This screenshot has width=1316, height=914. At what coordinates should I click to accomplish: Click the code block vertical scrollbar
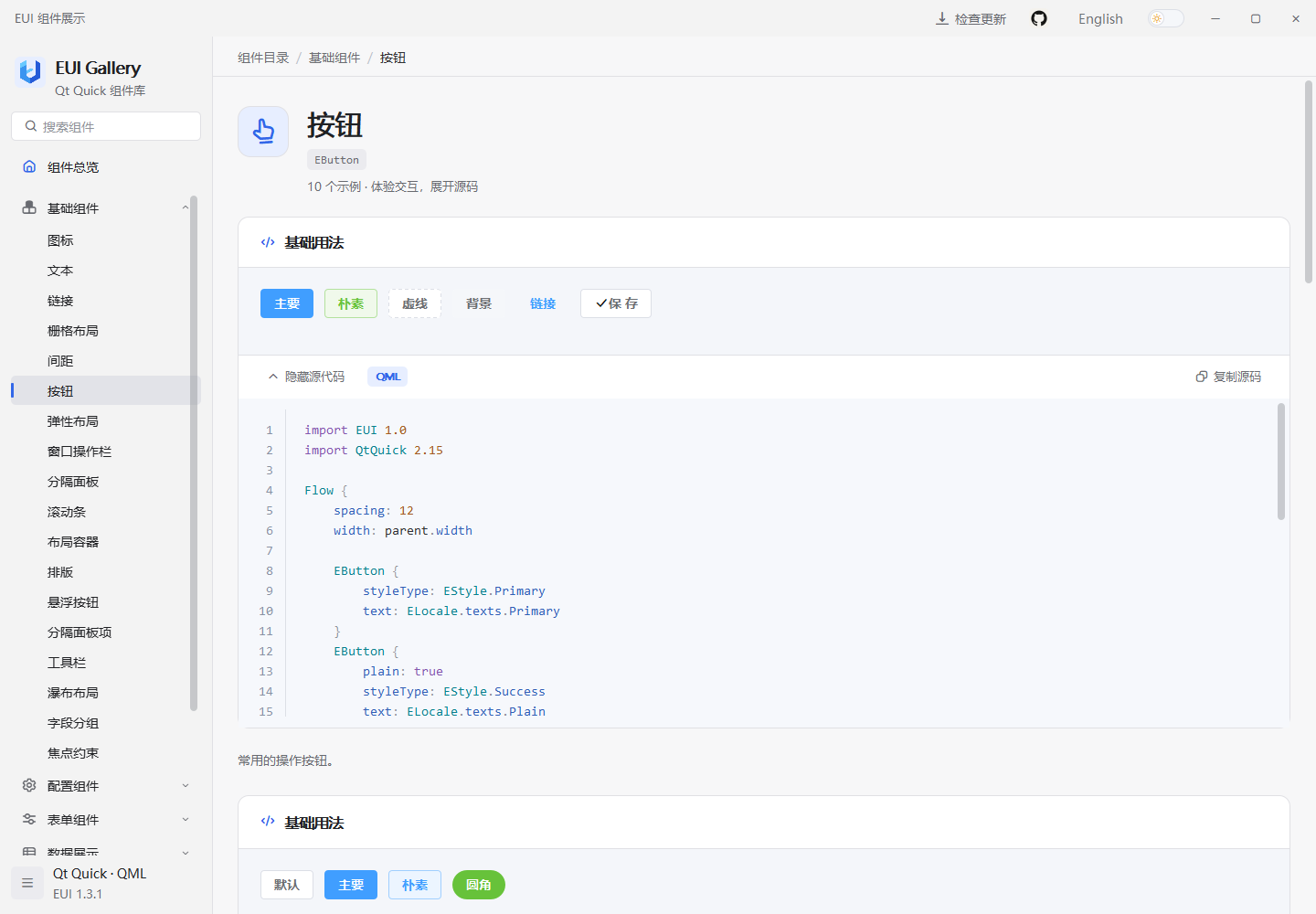1281,462
